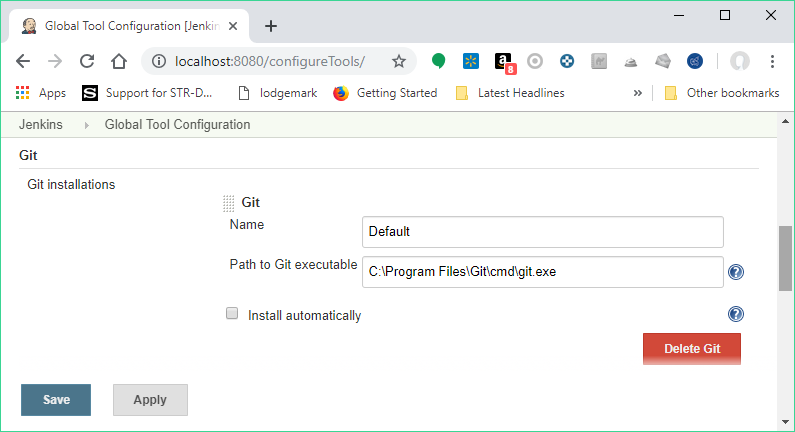
Task: Click the Install automatically label
Action: [304, 315]
